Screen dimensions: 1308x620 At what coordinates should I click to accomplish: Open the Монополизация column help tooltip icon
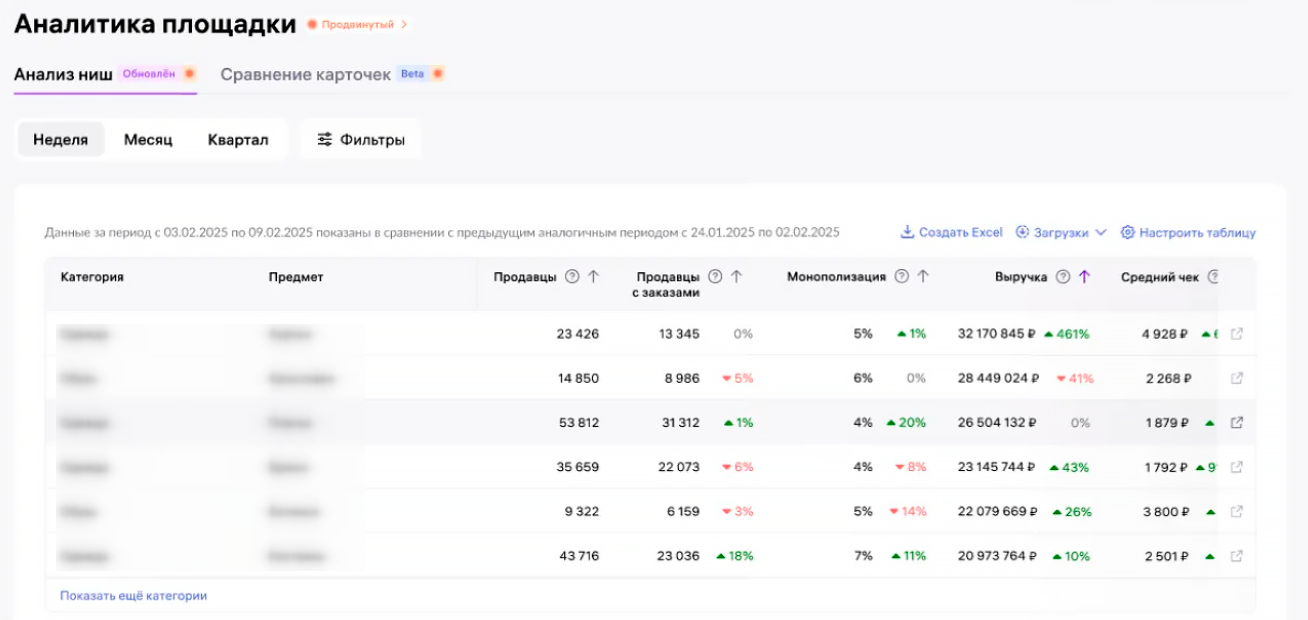(899, 276)
